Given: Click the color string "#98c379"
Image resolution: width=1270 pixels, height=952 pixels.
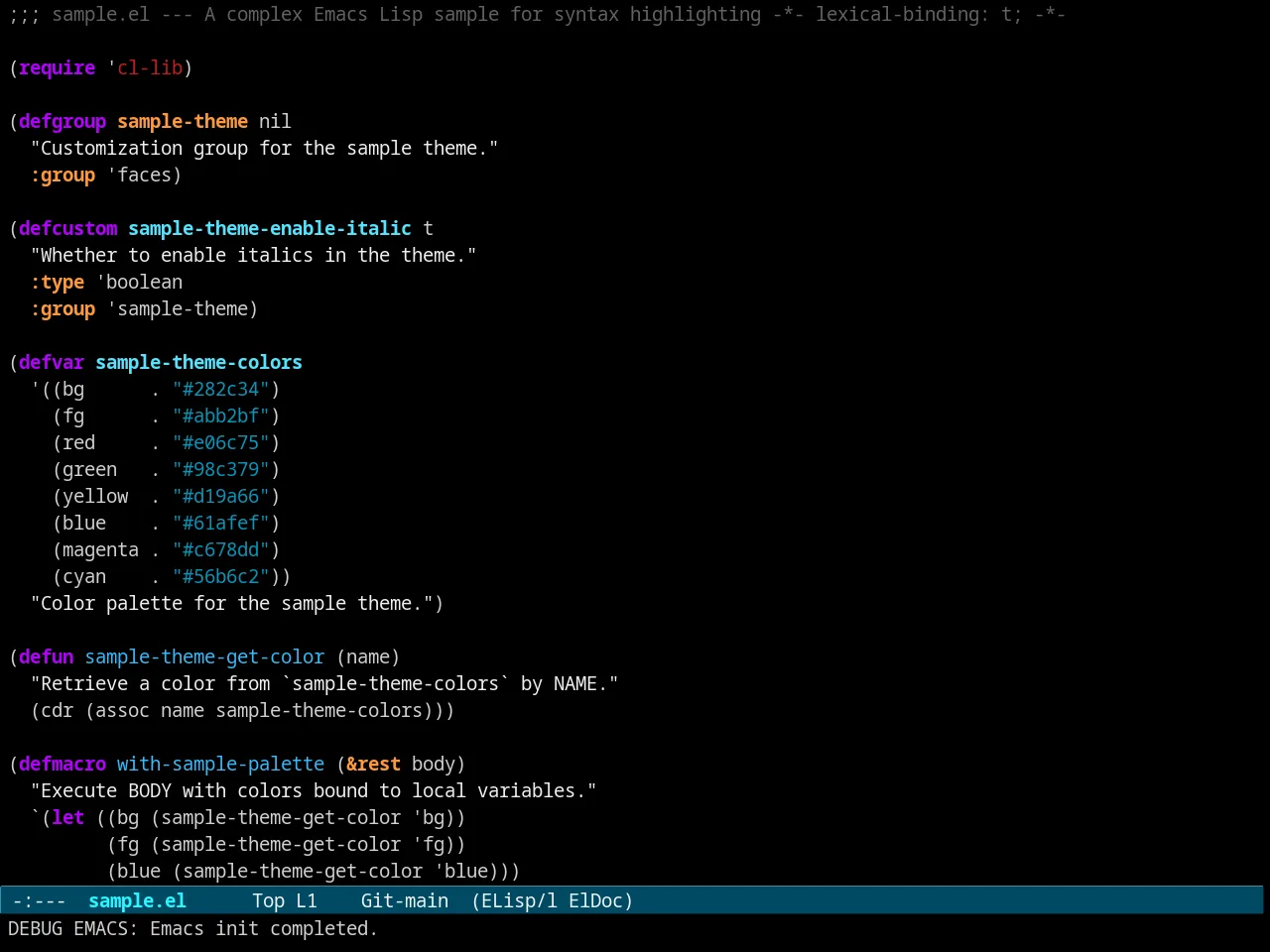Looking at the screenshot, I should click(221, 469).
